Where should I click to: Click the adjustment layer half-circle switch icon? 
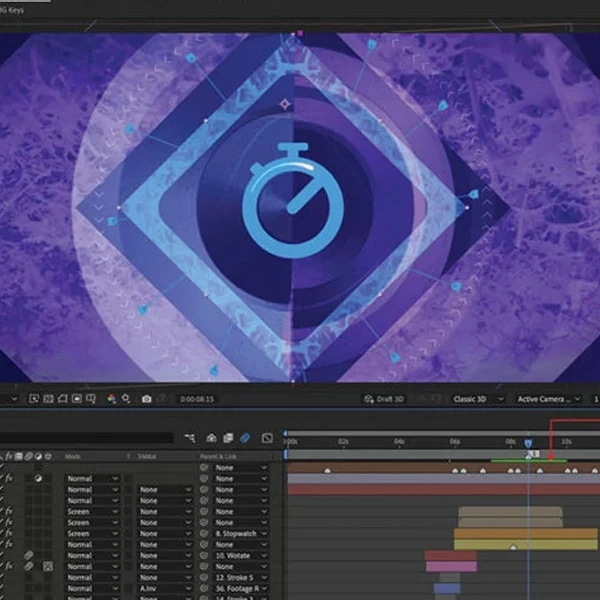point(38,479)
